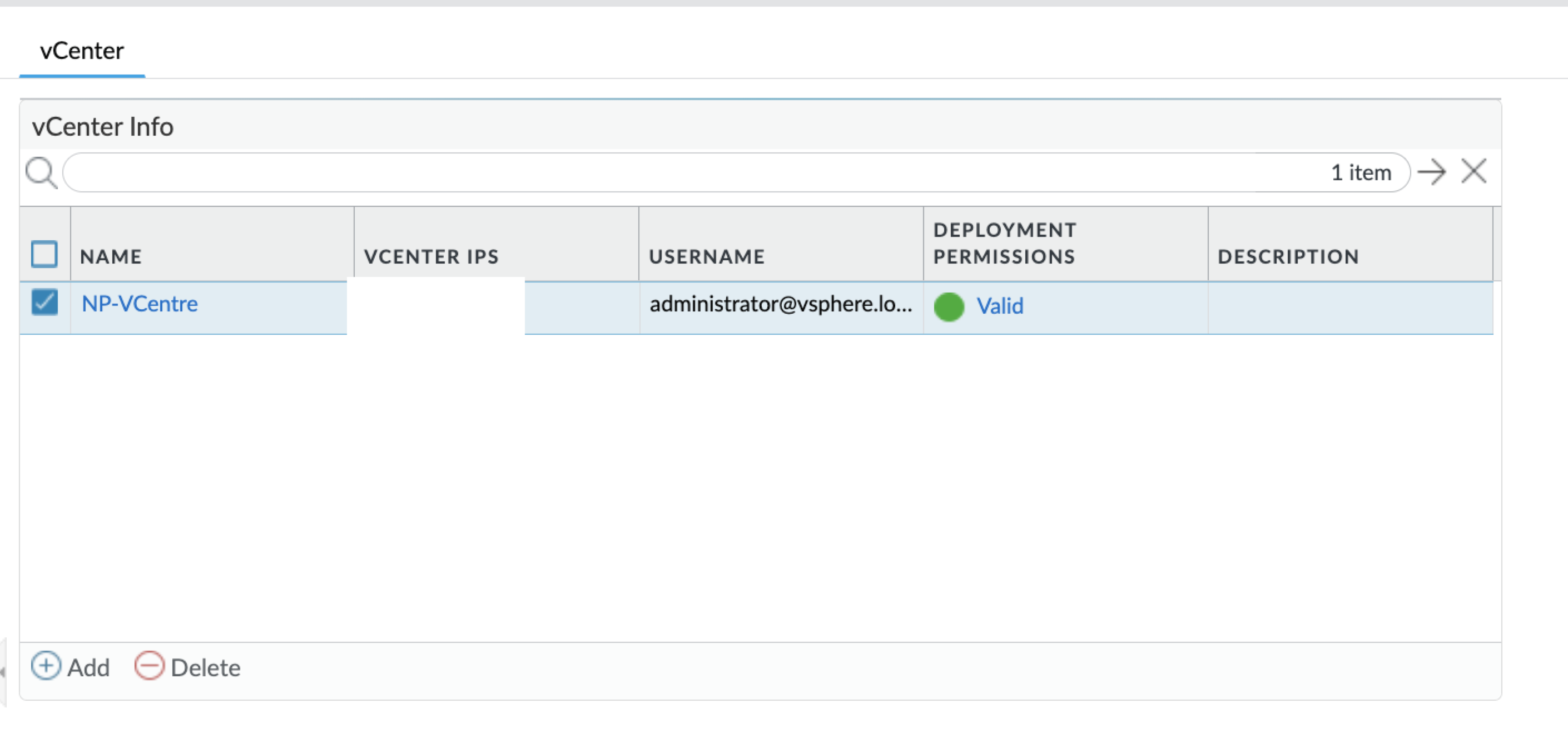This screenshot has height=743, width=1568.
Task: Switch to the vCenter tab
Action: [x=82, y=51]
